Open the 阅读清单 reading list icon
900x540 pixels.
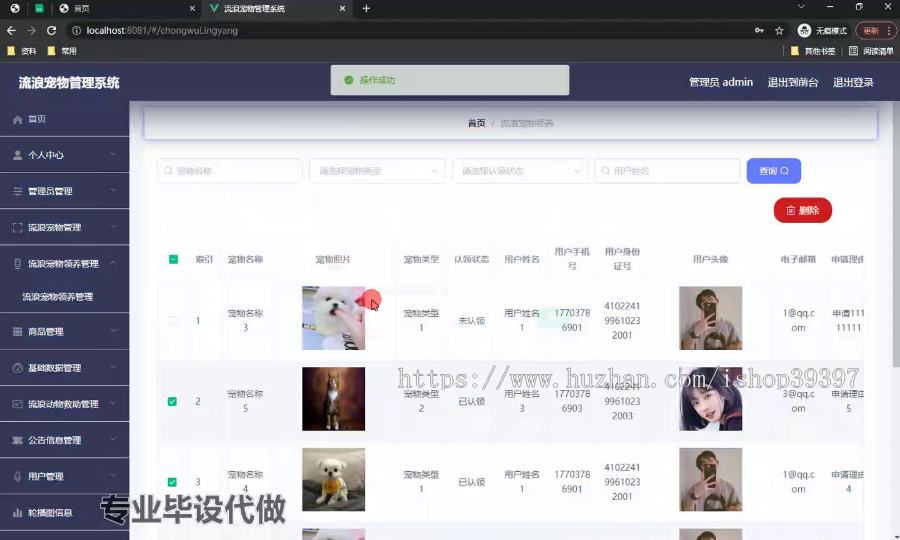[x=854, y=51]
